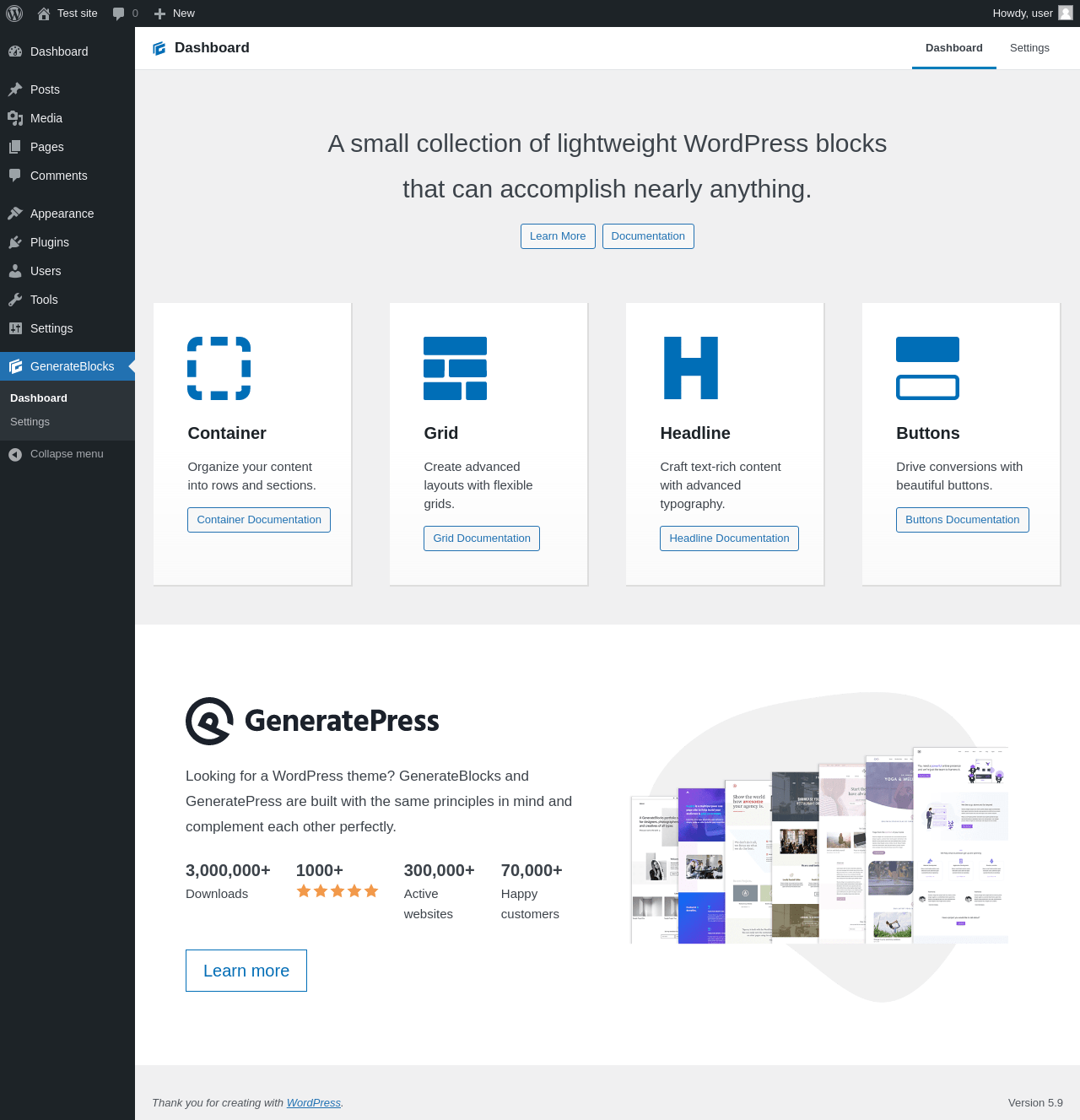Viewport: 1080px width, 1120px height.
Task: Click the Buttons block icon
Action: pyautogui.click(x=928, y=368)
